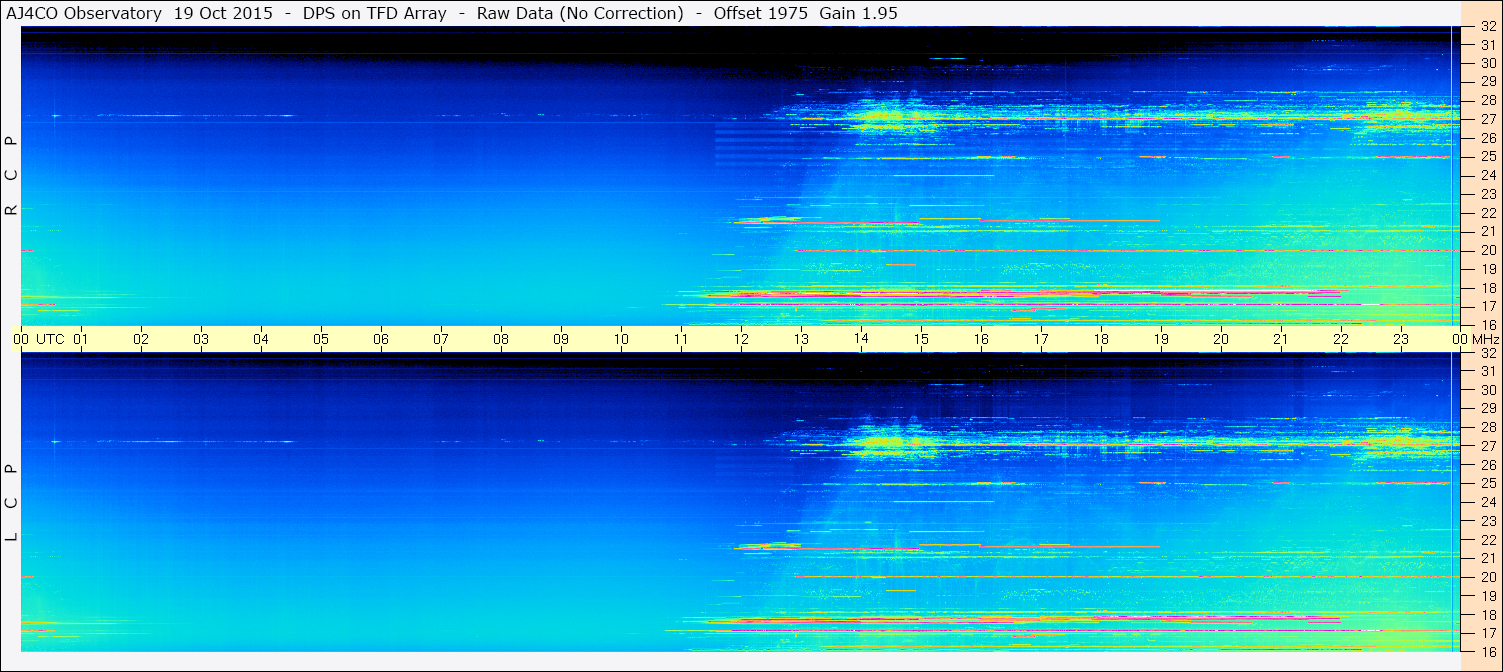Pick the 06 hour marker on time axis
This screenshot has width=1503, height=672.
[x=381, y=339]
